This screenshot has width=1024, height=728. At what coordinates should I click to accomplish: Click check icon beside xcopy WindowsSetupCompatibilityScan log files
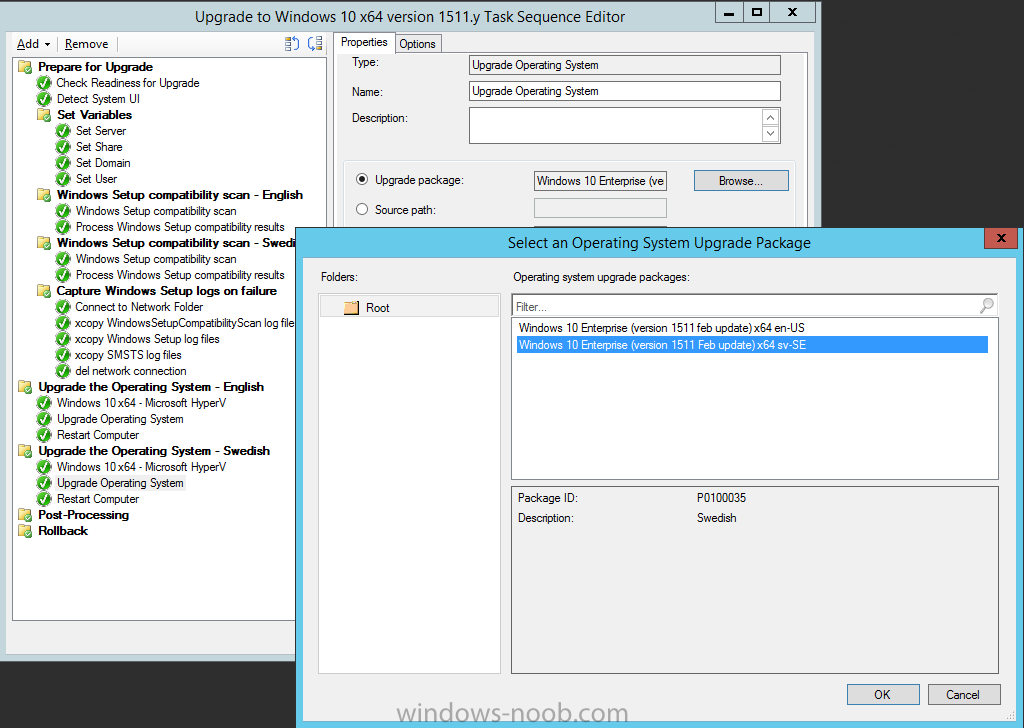(63, 323)
